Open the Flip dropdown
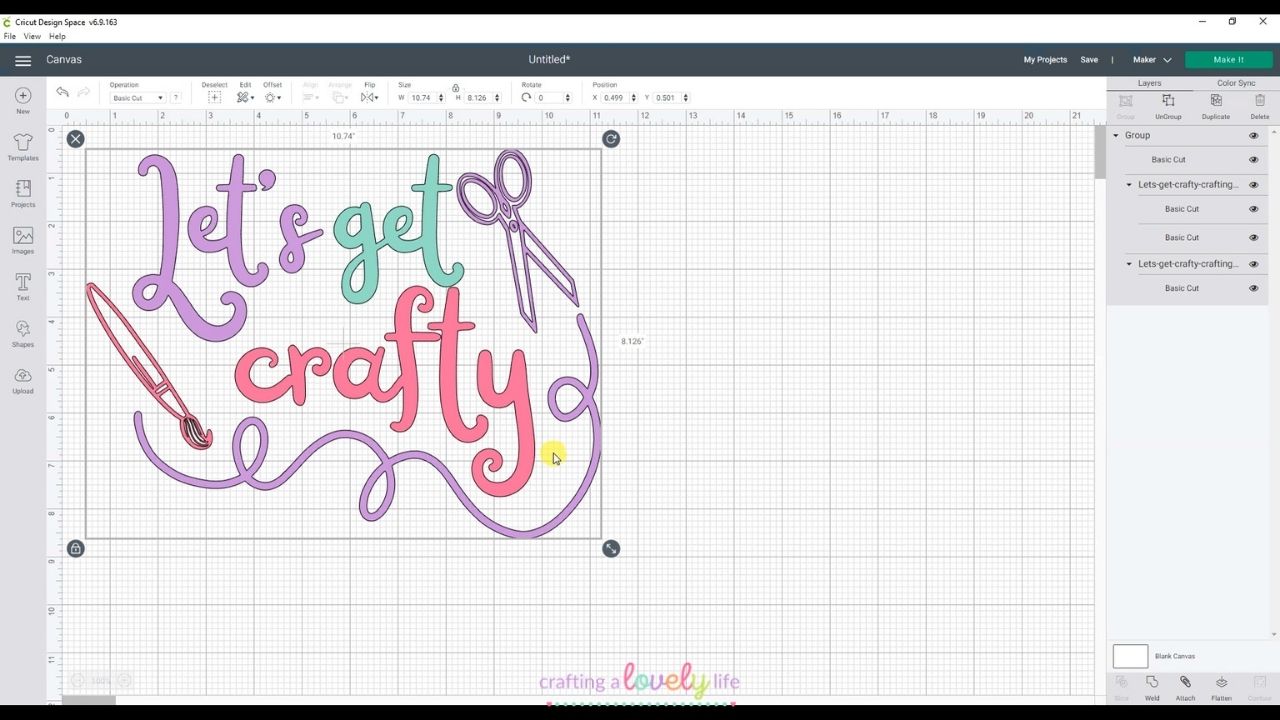The width and height of the screenshot is (1280, 720). point(369,97)
